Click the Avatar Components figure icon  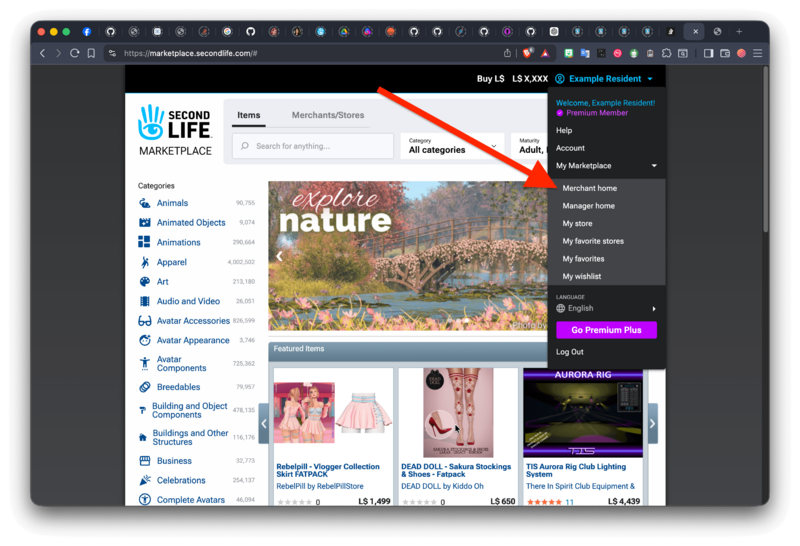[x=145, y=363]
